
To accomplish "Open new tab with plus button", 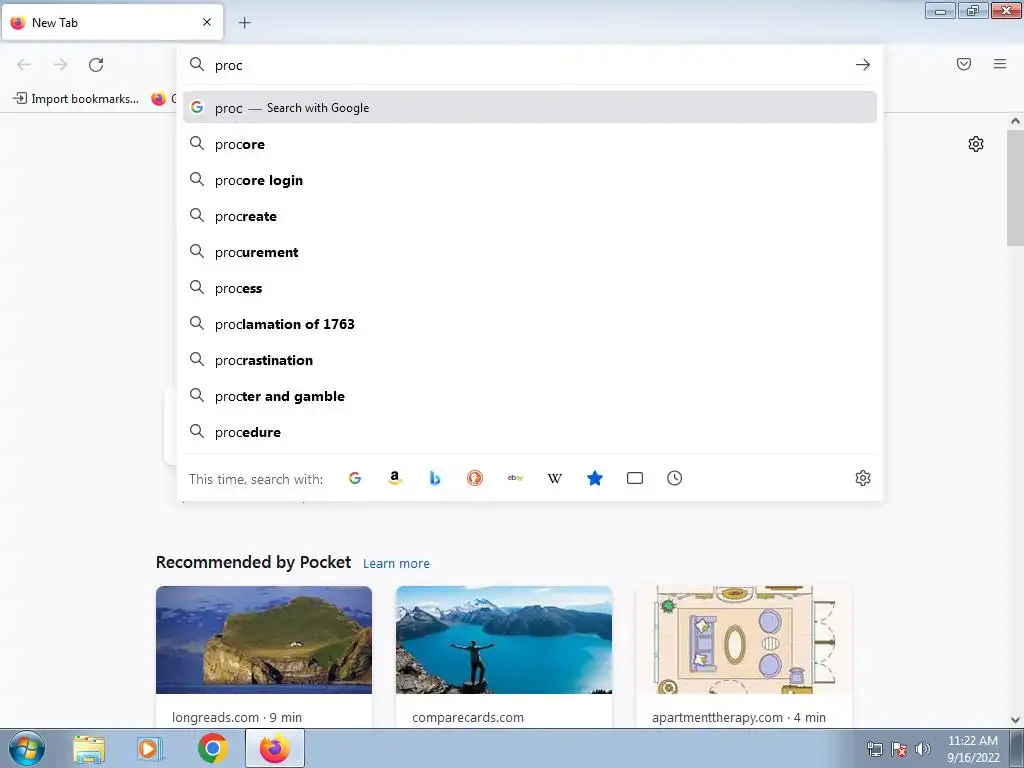I will pos(245,23).
